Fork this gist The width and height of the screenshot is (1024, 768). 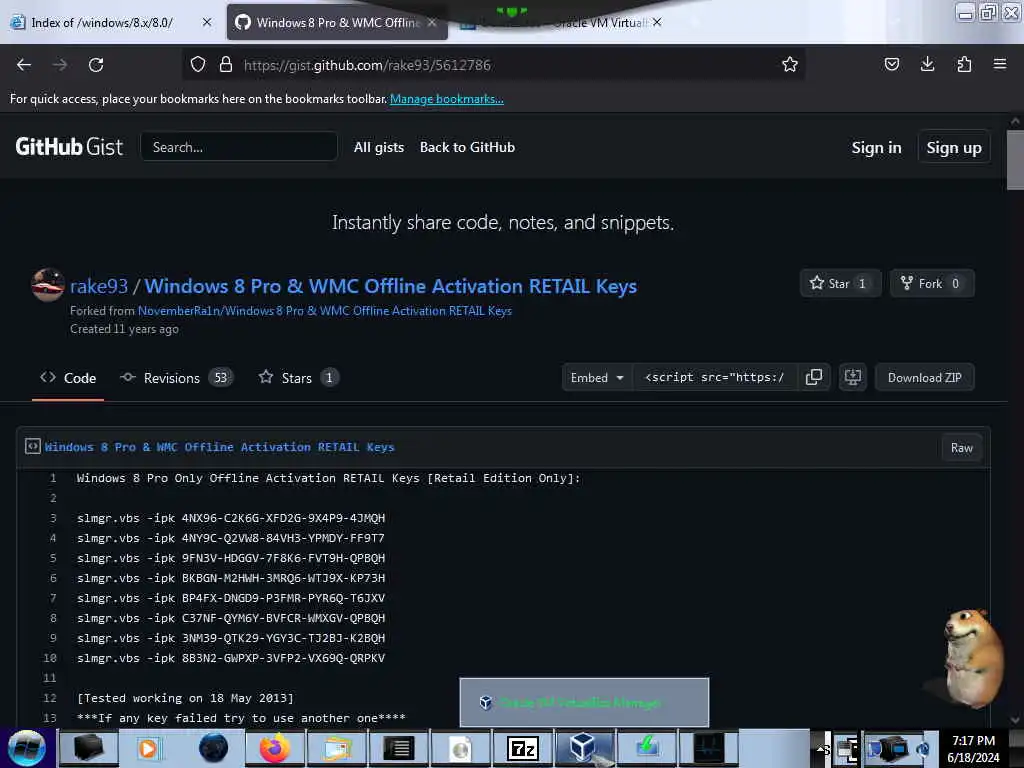click(931, 283)
